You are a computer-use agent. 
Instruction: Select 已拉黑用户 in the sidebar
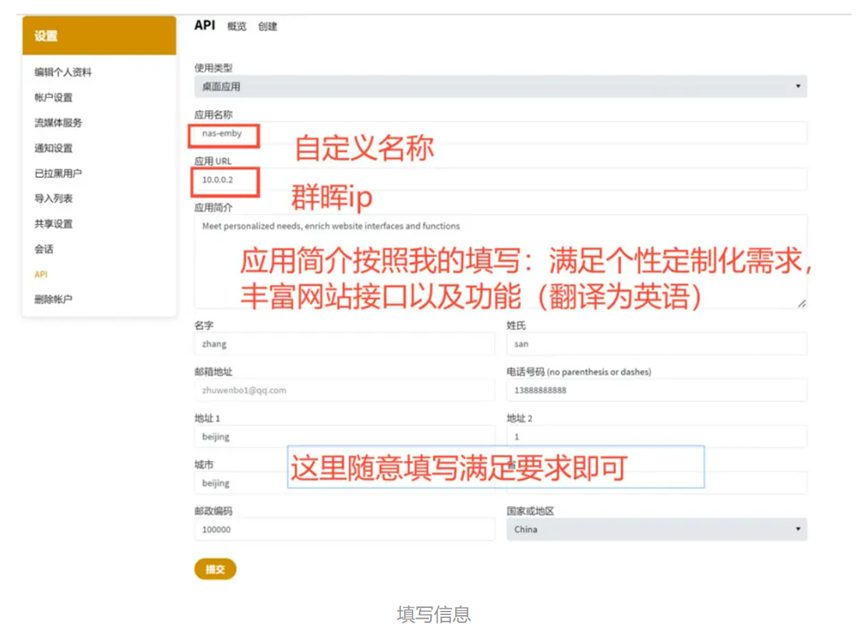click(x=58, y=173)
